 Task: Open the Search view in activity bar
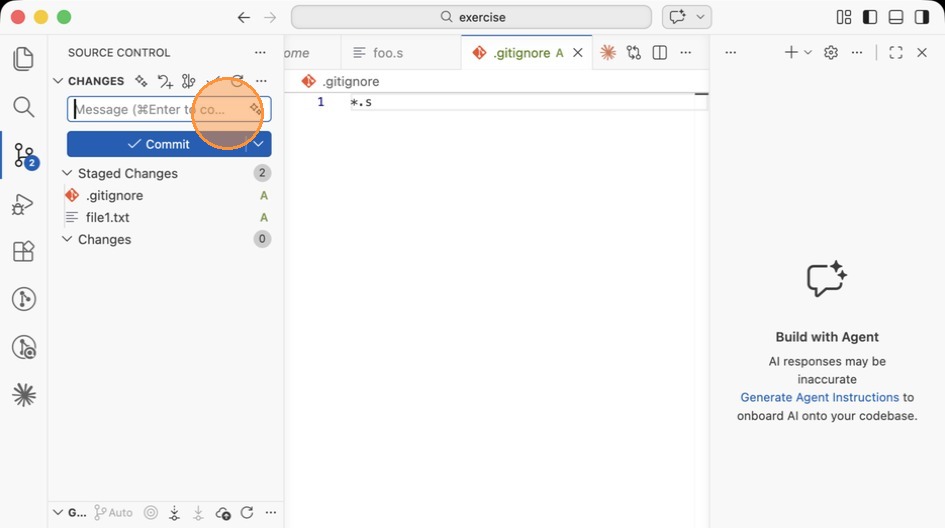[24, 107]
